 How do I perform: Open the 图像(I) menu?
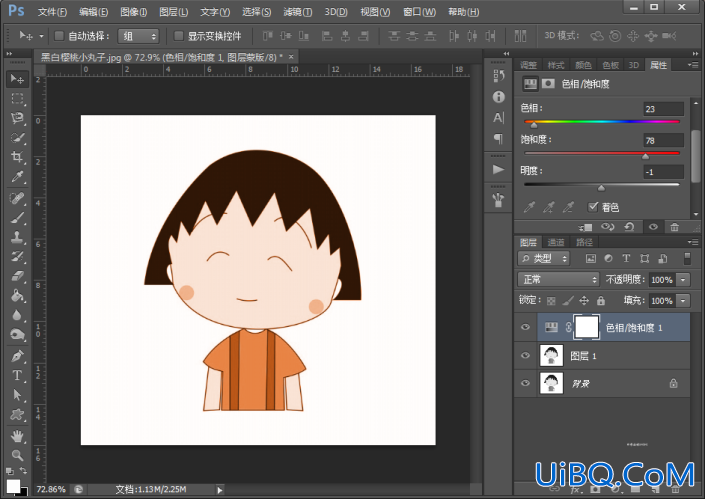[134, 12]
